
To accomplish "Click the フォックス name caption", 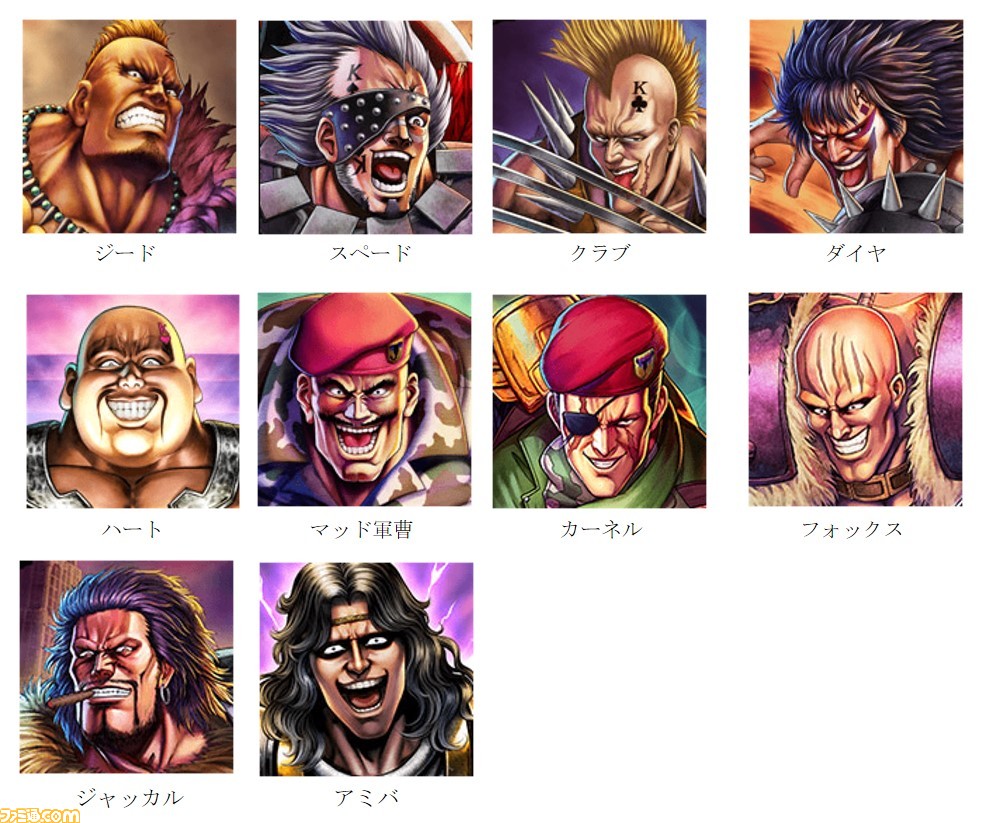I will point(852,530).
